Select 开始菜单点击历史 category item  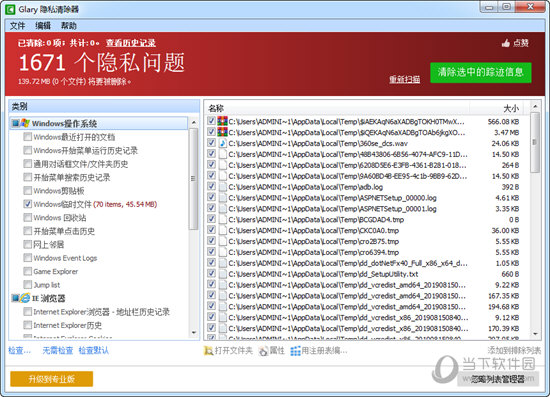[x=64, y=231]
